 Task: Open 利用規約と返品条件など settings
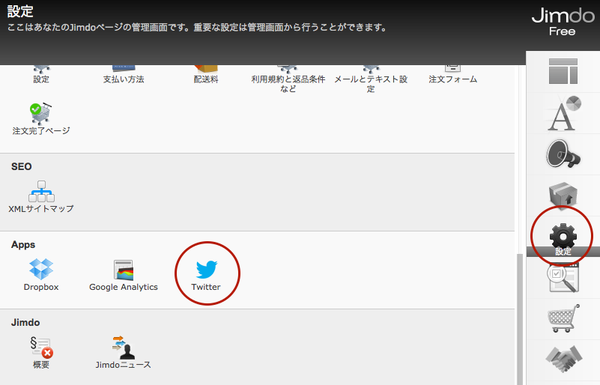(x=288, y=79)
